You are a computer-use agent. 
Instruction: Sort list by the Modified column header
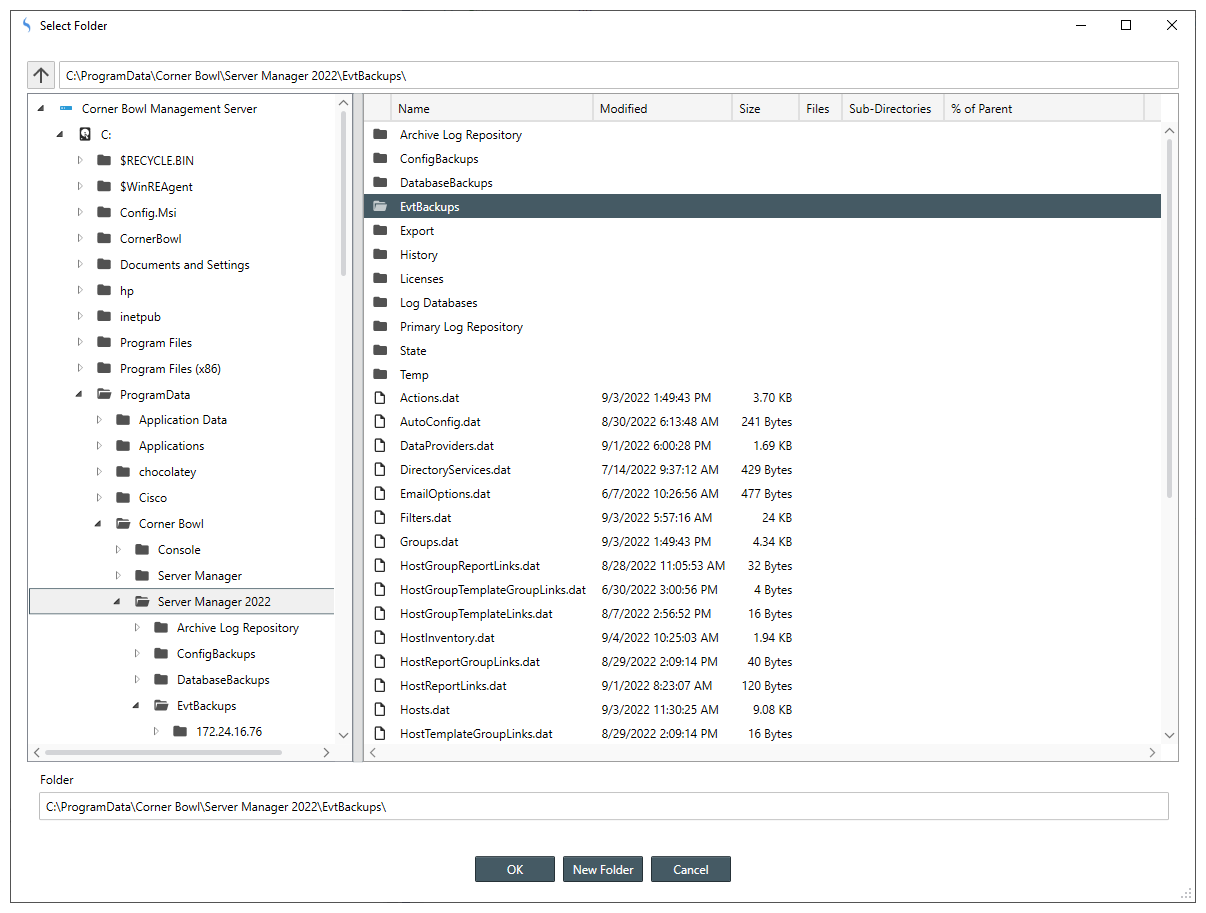coord(662,109)
